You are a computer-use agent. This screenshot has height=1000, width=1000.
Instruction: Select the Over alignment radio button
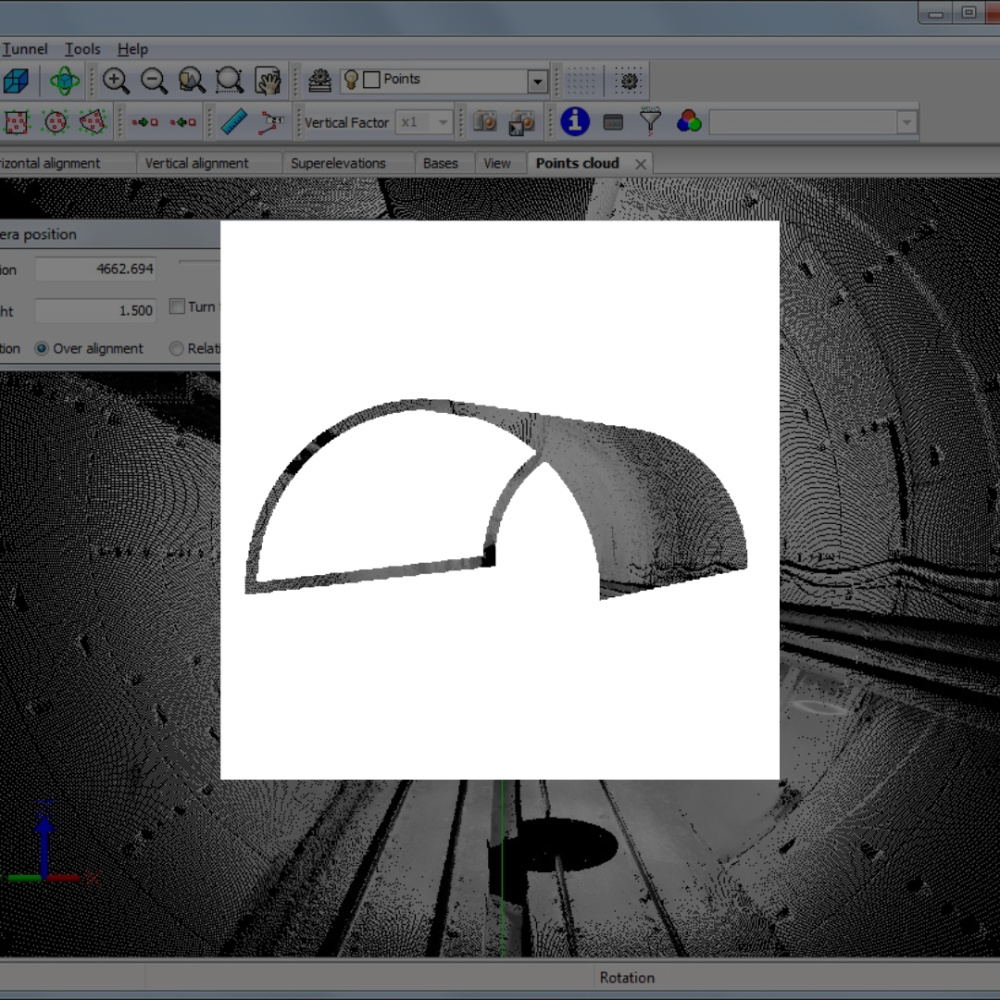(41, 348)
